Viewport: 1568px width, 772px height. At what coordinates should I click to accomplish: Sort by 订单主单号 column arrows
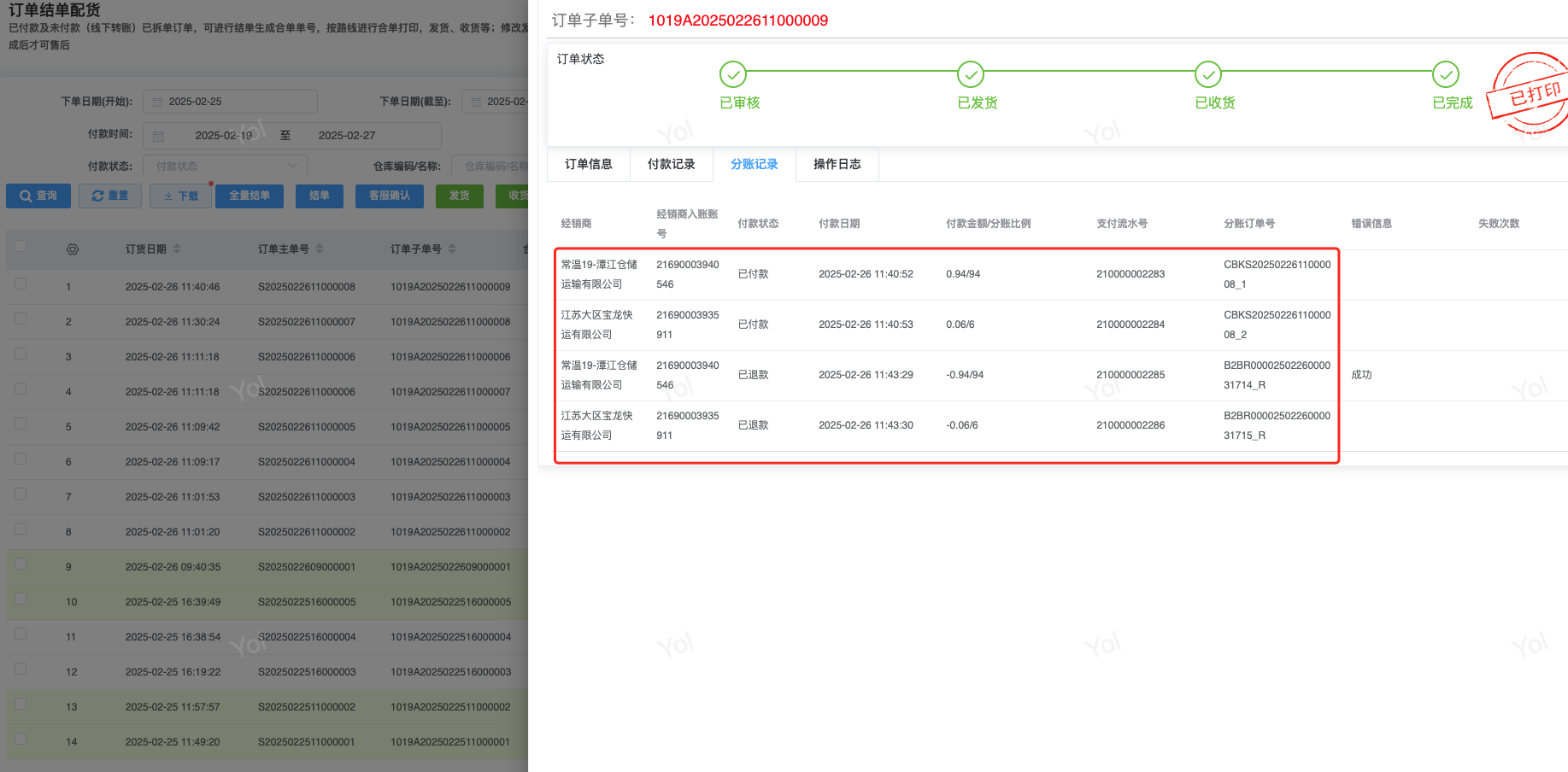click(320, 249)
